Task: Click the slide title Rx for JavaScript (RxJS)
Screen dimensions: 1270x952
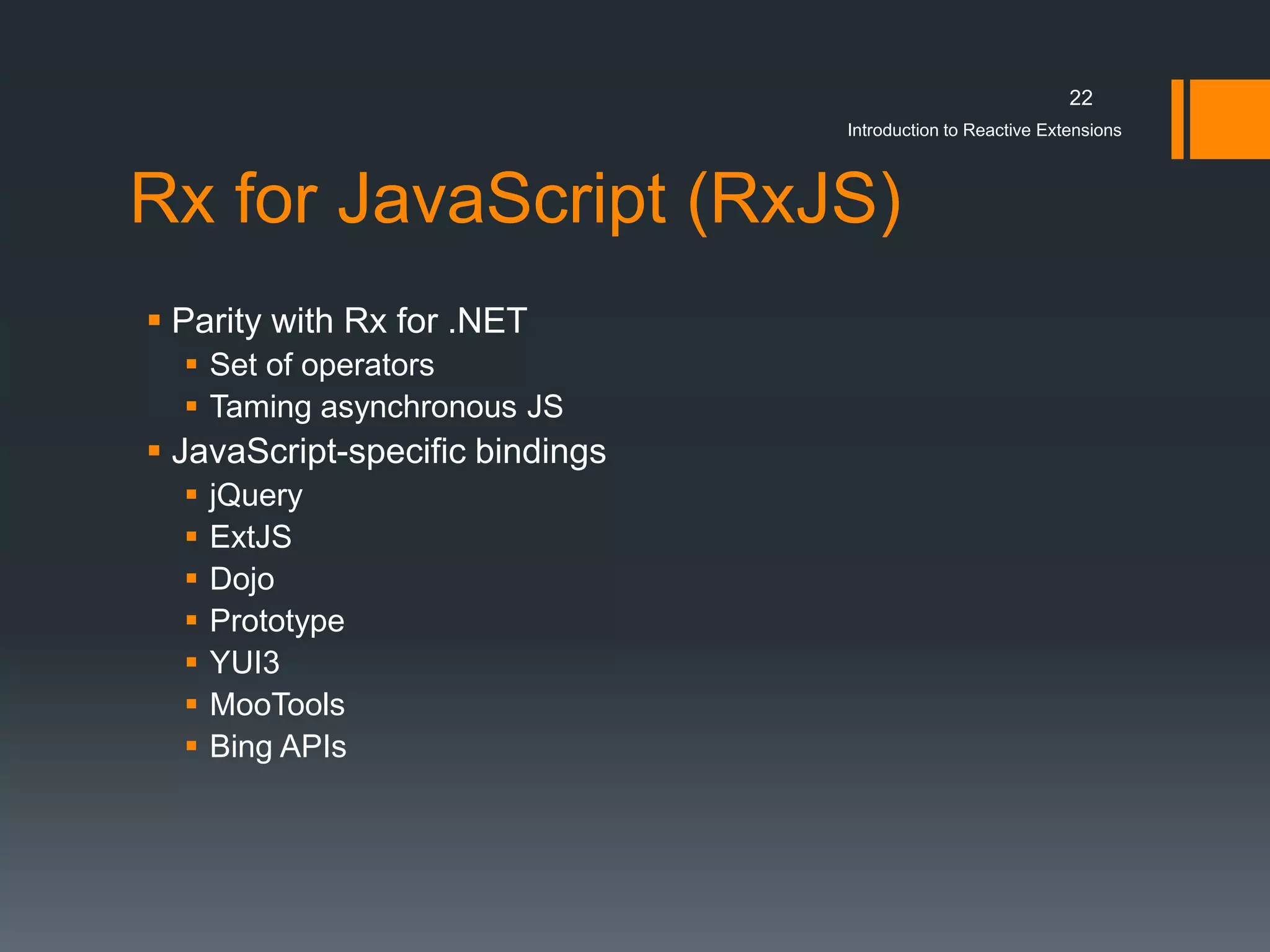Action: [515, 200]
